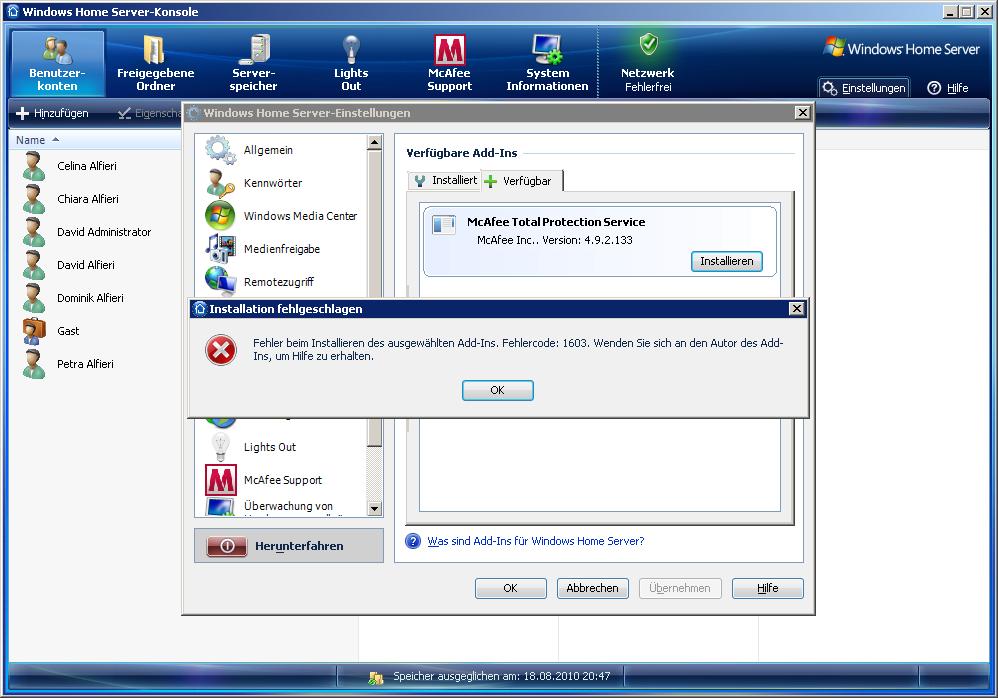Image resolution: width=998 pixels, height=698 pixels.
Task: Click the 'Speicher ausgeglichen am' status text
Action: 502,676
